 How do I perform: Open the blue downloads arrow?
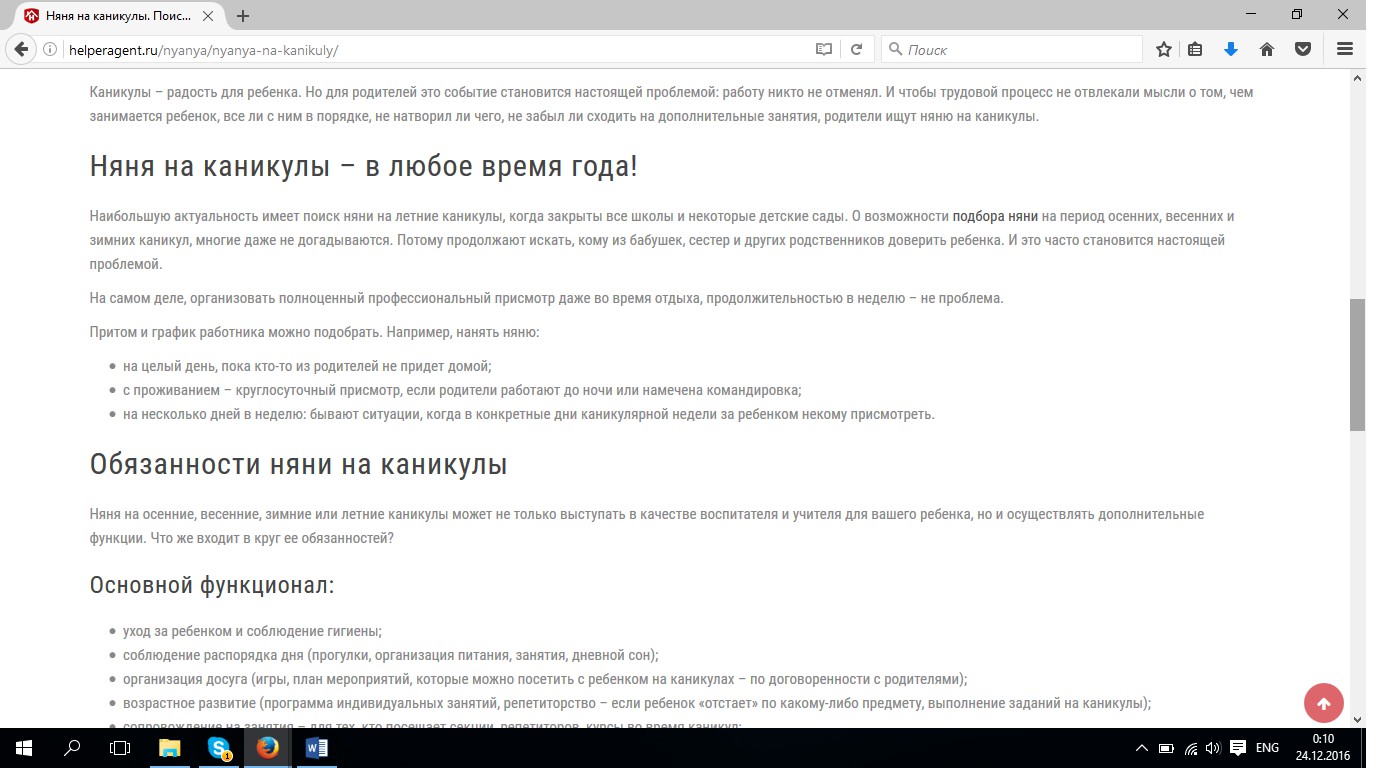tap(1231, 49)
